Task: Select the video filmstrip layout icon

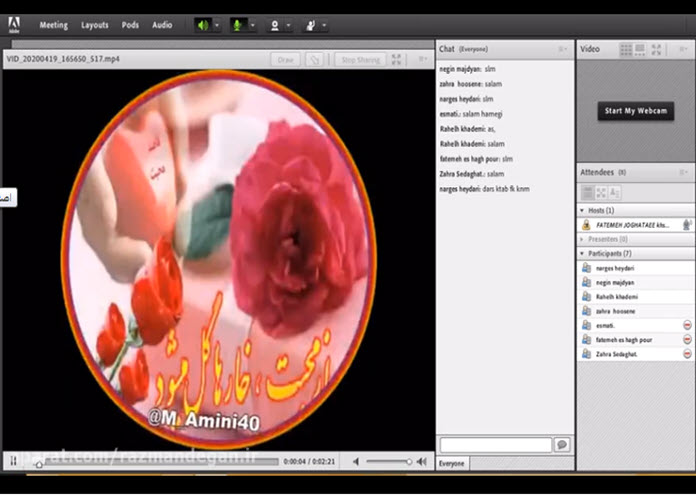Action: [x=640, y=50]
